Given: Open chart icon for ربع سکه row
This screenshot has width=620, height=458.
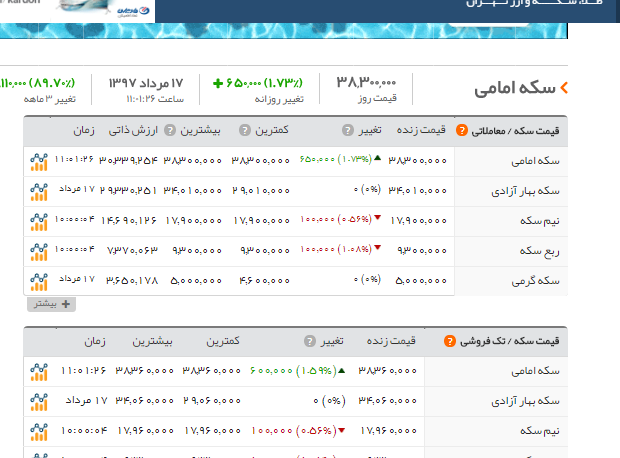Looking at the screenshot, I should [x=39, y=252].
